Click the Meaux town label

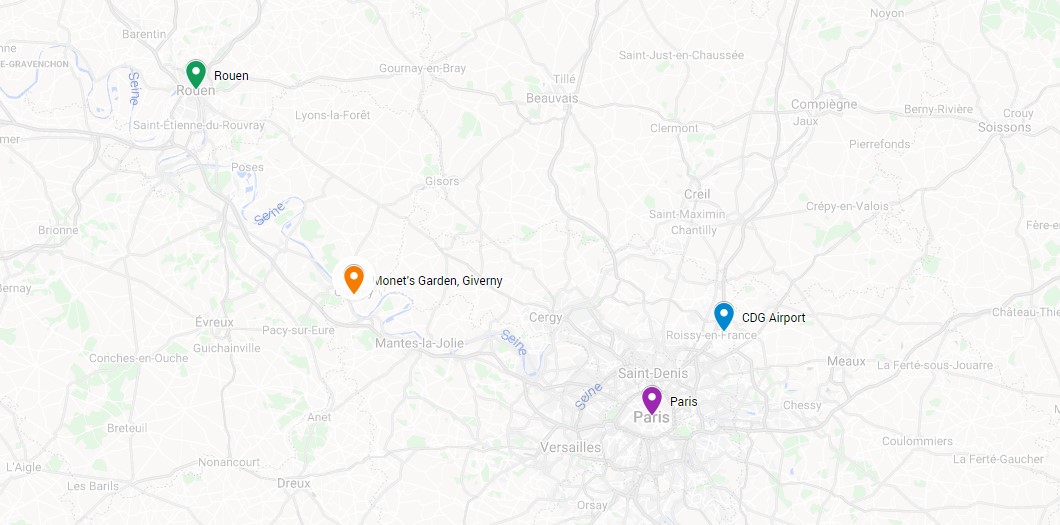tap(846, 361)
